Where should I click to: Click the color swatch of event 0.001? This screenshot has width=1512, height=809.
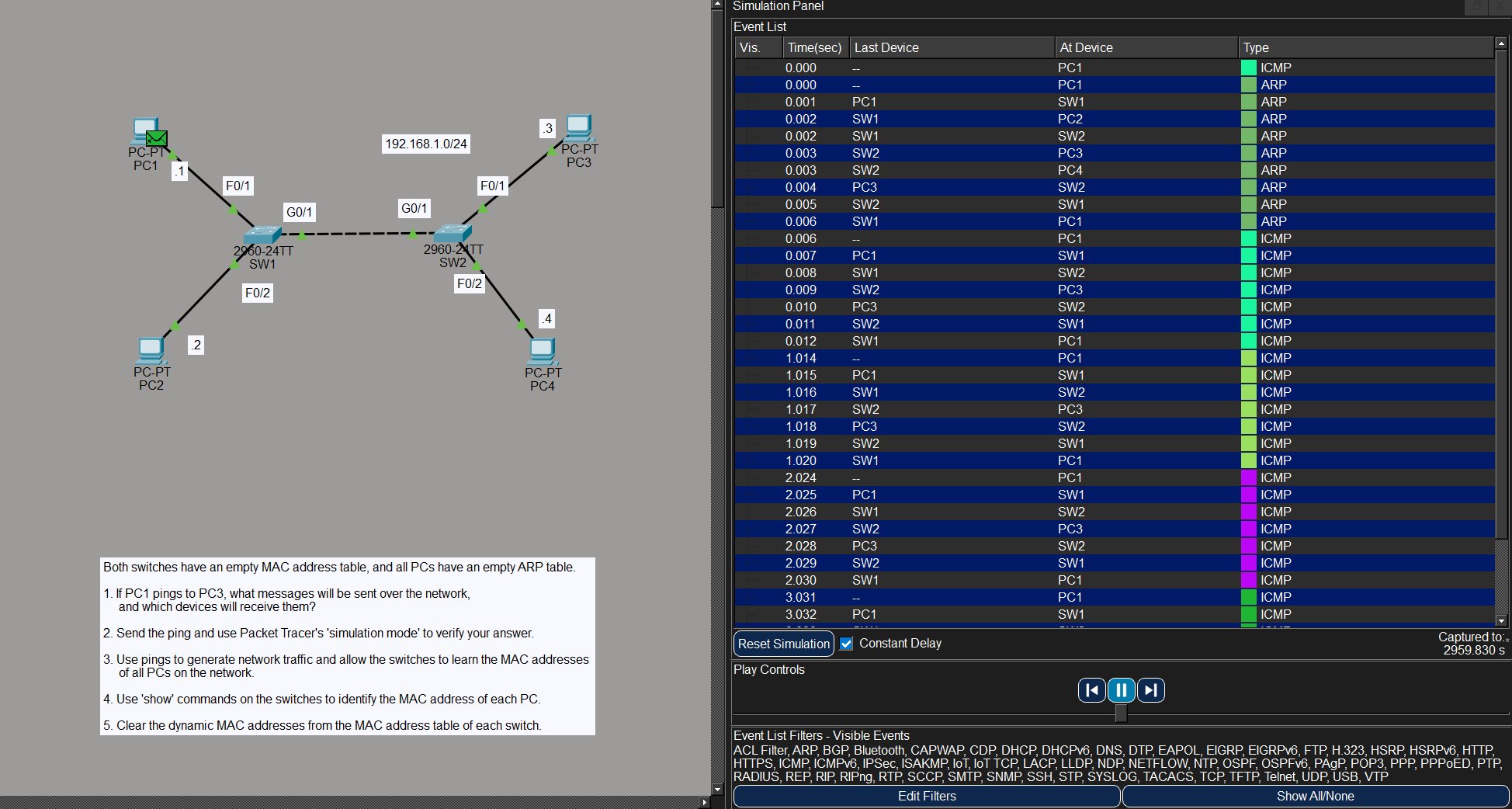pyautogui.click(x=1249, y=102)
